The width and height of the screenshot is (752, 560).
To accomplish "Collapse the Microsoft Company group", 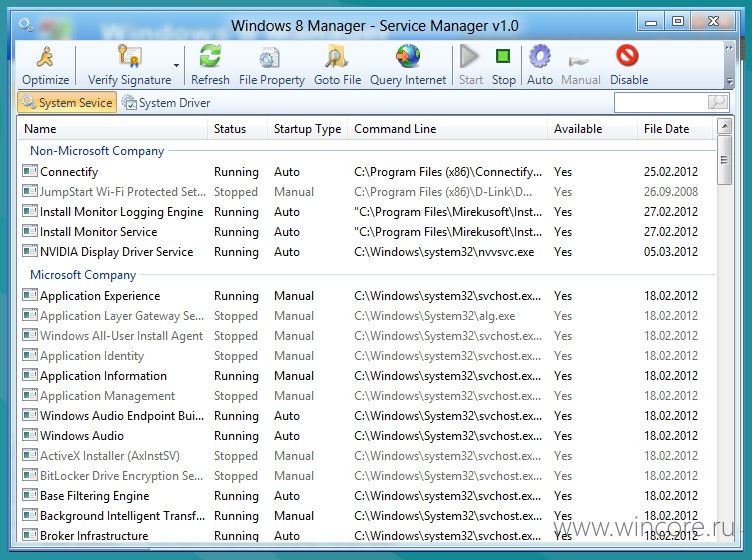I will [x=83, y=275].
